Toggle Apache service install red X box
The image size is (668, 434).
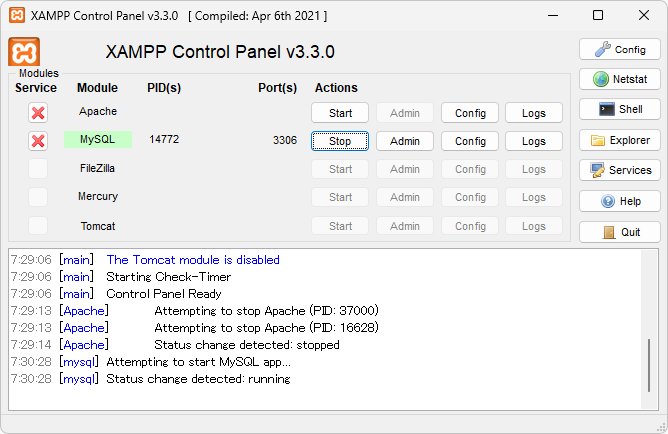(x=38, y=113)
